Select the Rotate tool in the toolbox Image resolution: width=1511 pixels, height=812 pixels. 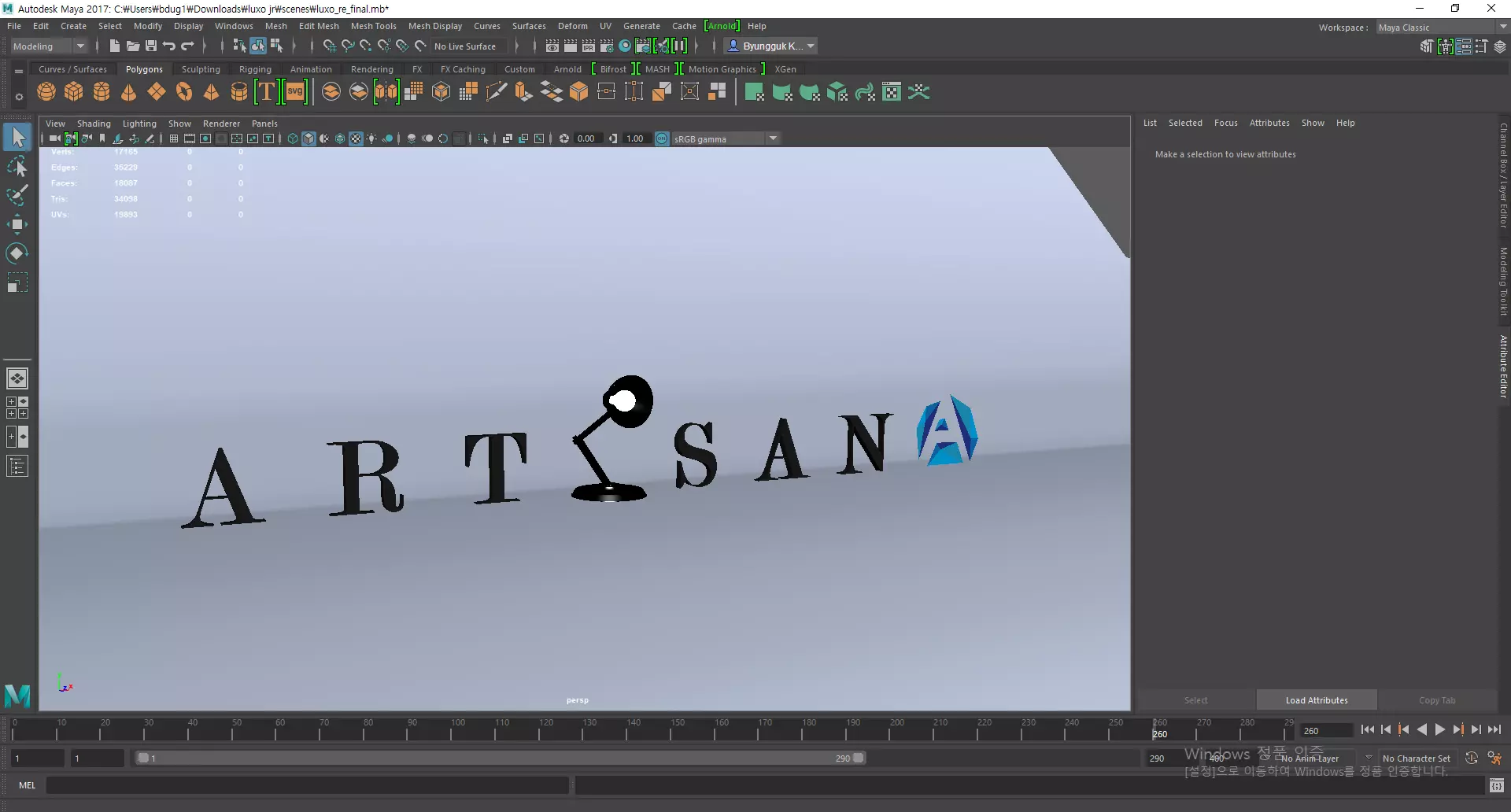click(17, 253)
